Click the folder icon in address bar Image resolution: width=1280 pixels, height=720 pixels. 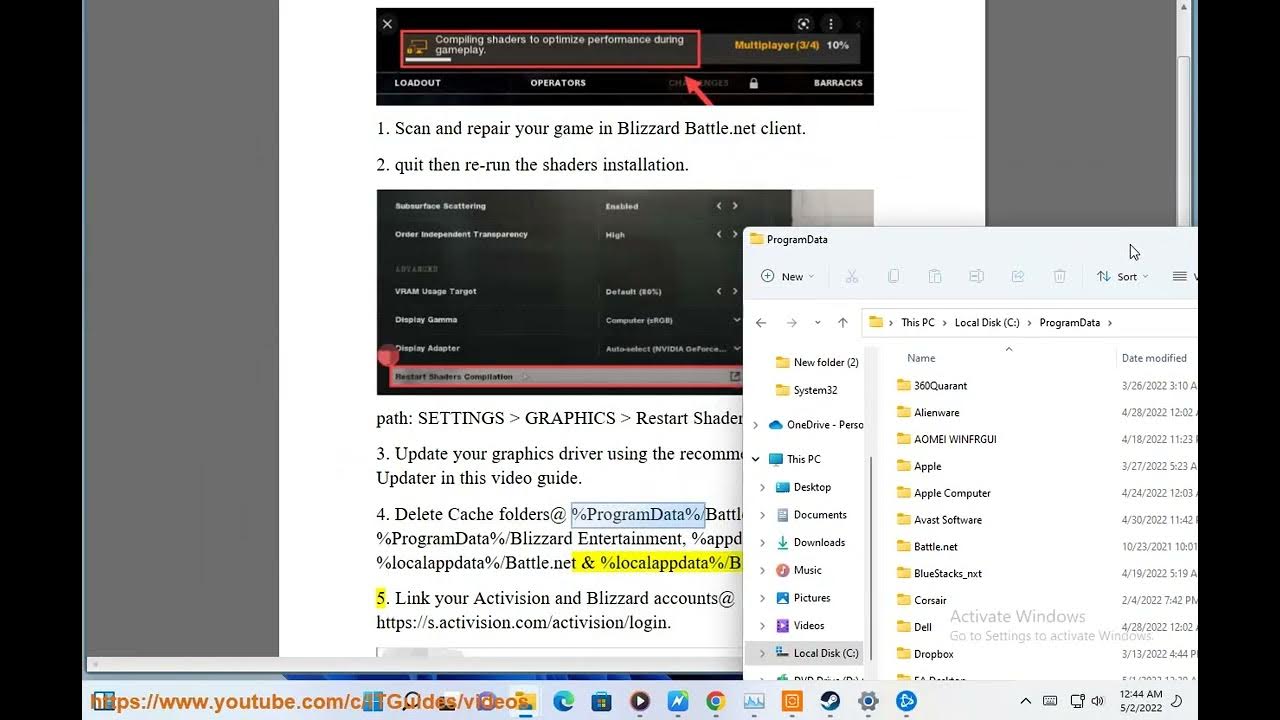coord(876,322)
